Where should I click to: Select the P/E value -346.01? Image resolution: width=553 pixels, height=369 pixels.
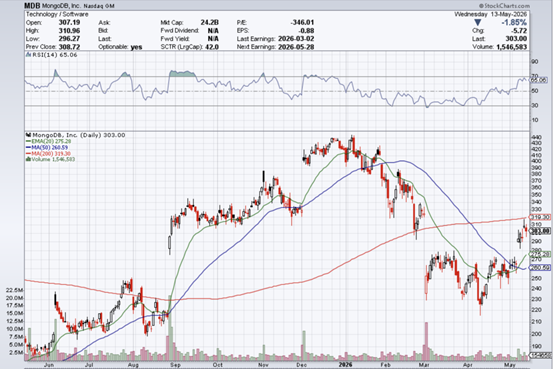click(x=302, y=22)
